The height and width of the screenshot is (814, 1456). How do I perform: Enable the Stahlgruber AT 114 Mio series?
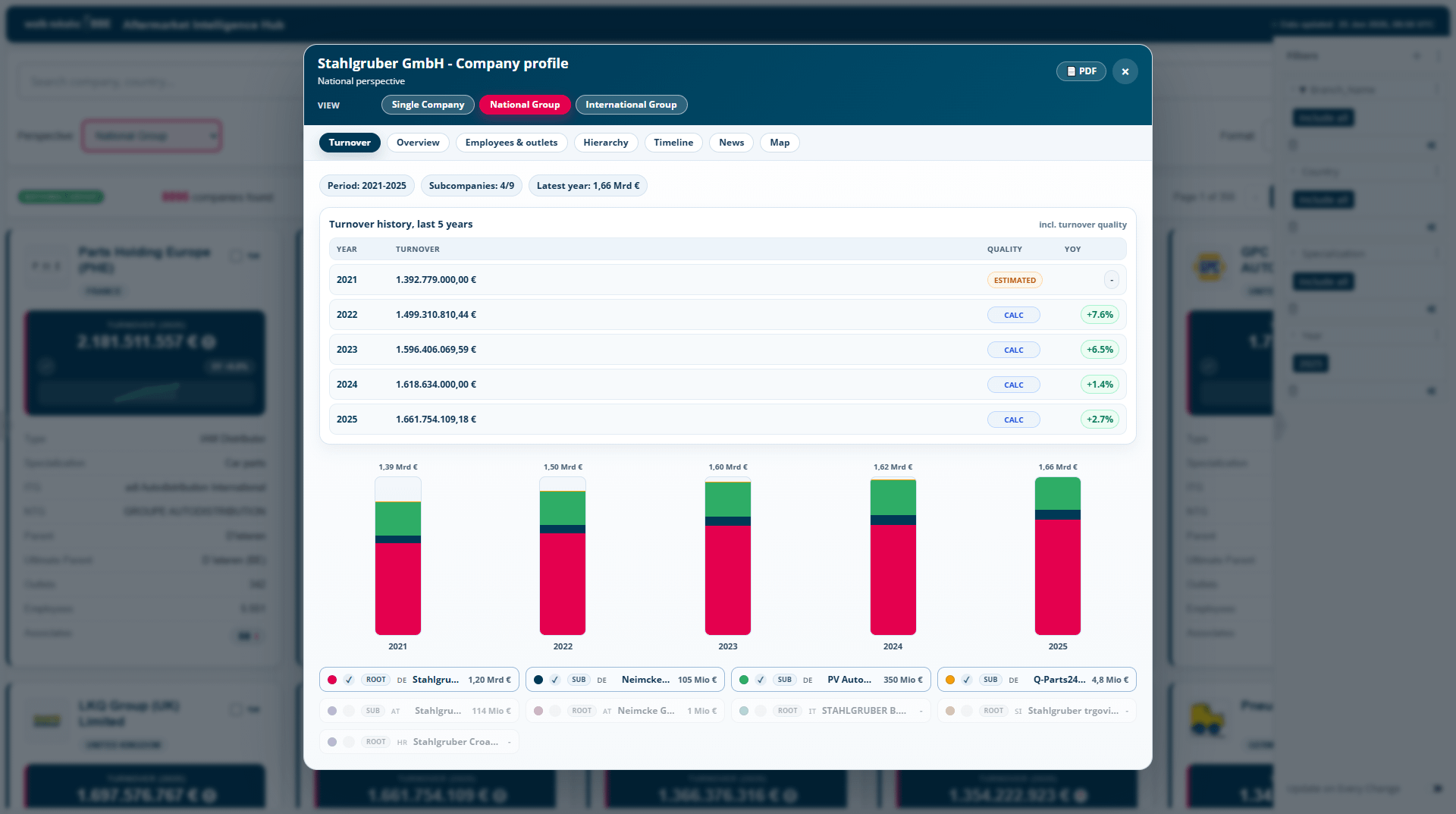[349, 711]
